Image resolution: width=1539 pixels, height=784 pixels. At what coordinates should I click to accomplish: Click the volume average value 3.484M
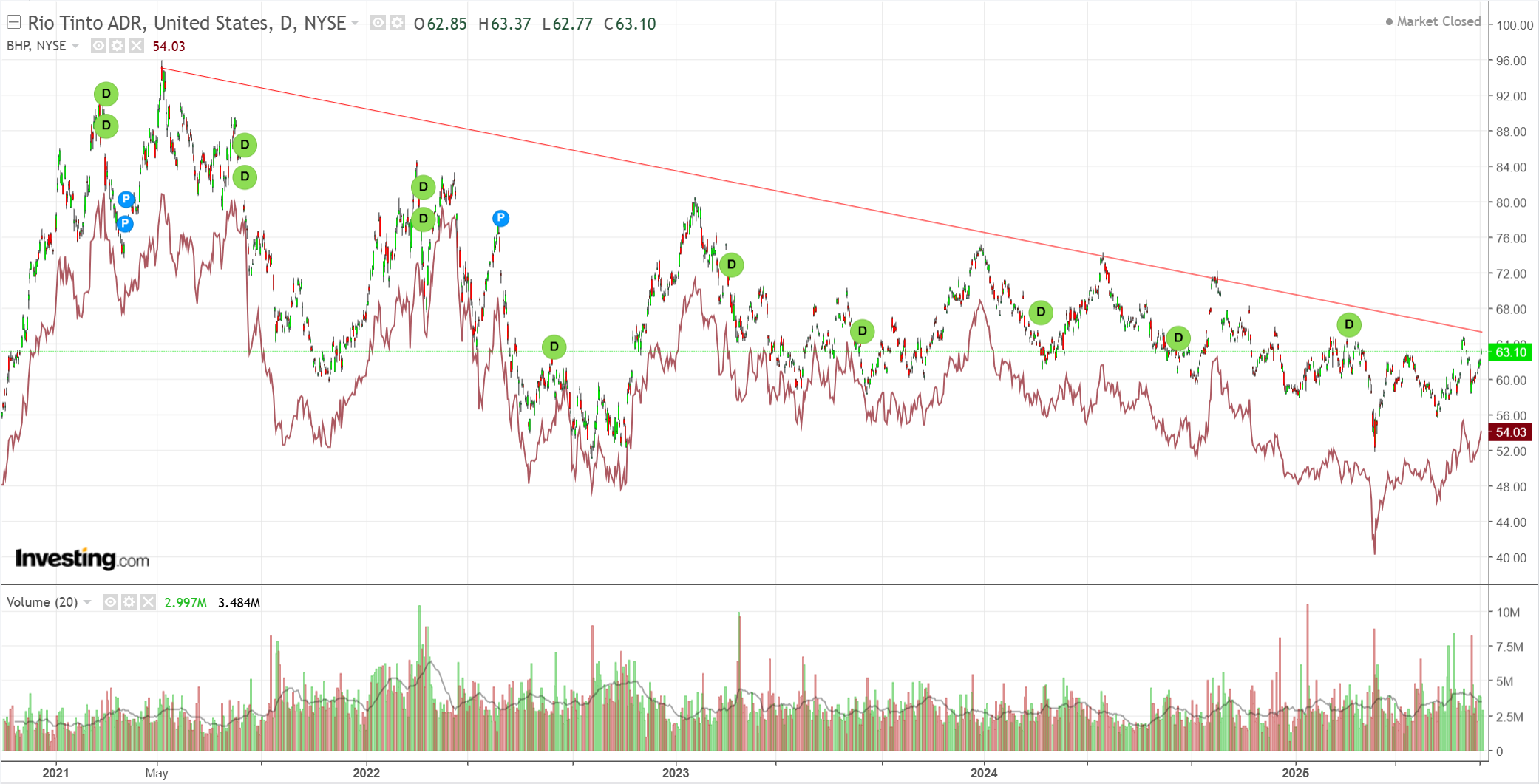[x=239, y=602]
